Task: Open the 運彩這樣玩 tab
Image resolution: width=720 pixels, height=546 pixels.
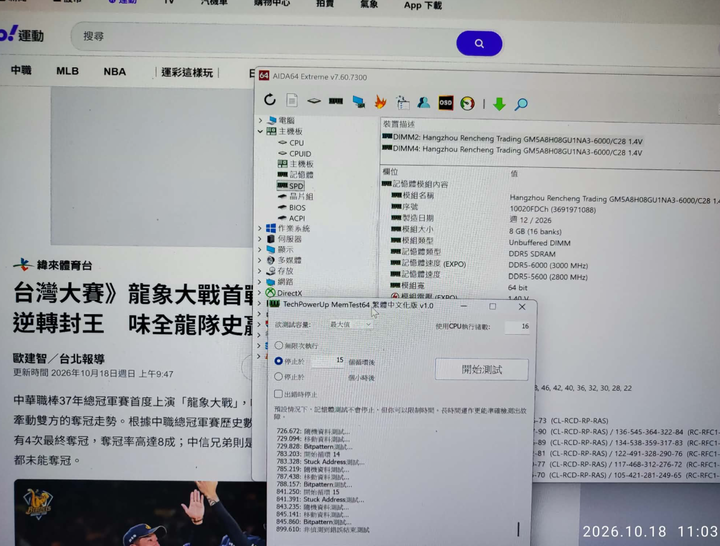Action: (x=187, y=73)
